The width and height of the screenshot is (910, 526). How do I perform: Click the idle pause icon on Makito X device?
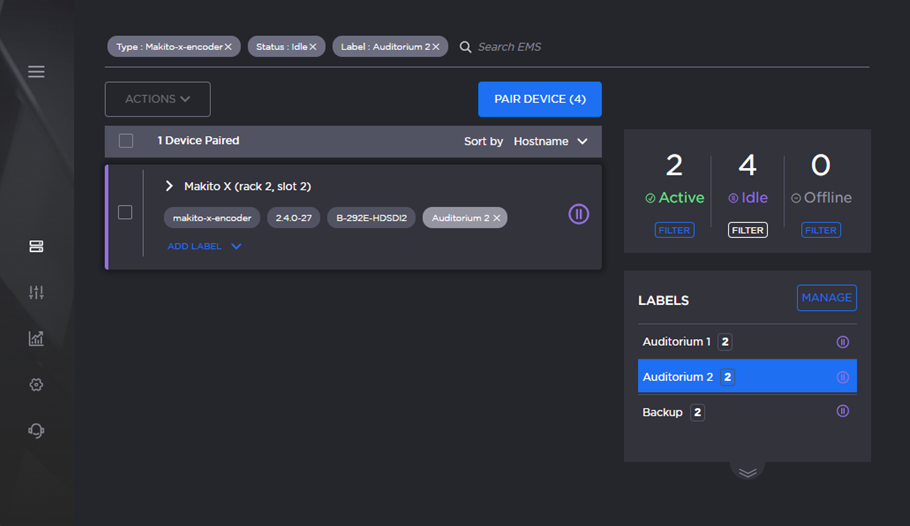tap(578, 214)
